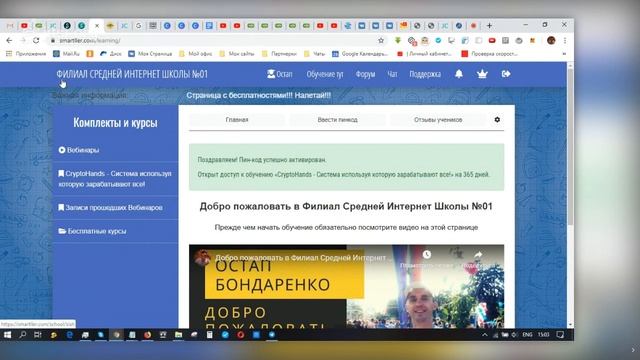This screenshot has width=640, height=360.
Task: Open the Обучение тут menu item
Action: [x=325, y=74]
